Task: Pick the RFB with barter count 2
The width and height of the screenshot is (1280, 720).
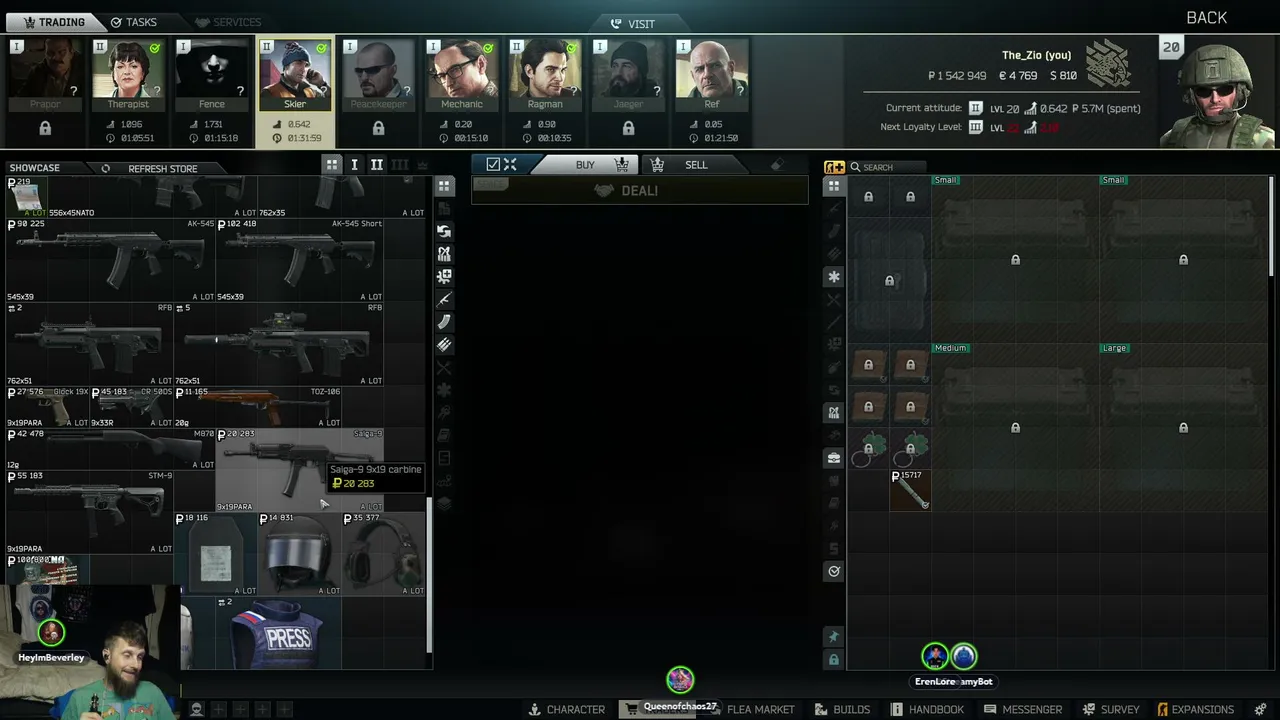Action: click(x=90, y=344)
